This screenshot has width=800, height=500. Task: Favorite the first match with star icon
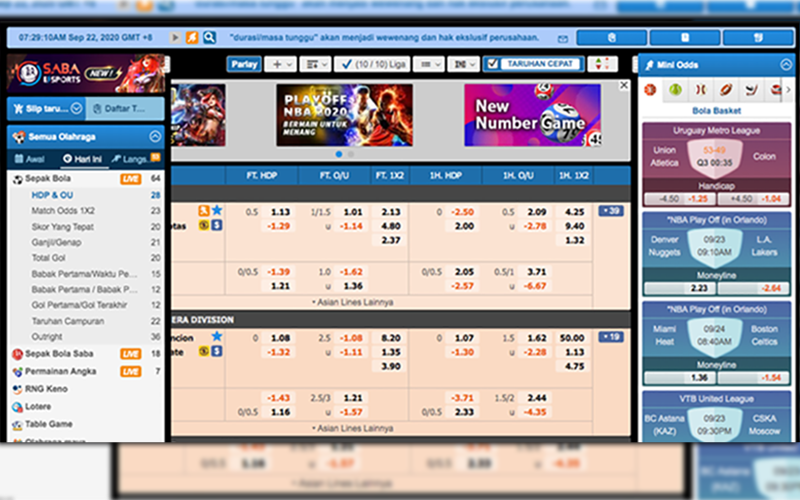(217, 211)
